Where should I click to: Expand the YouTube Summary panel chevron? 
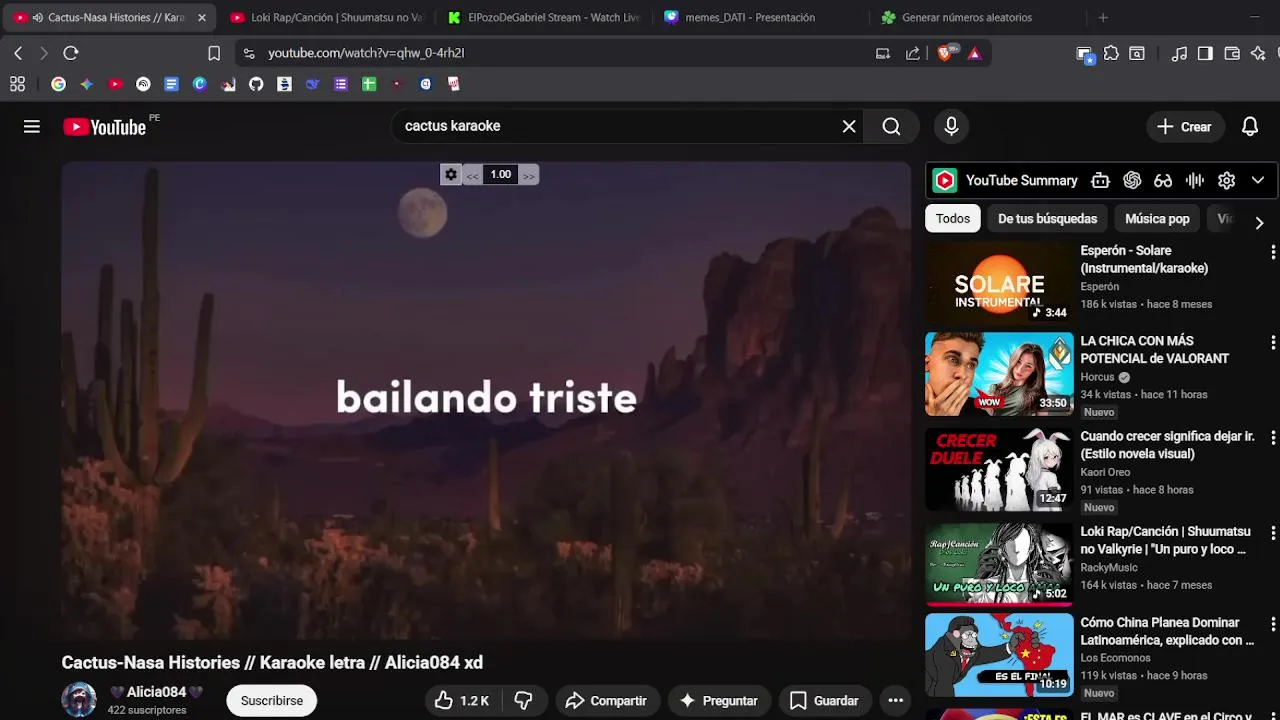(1258, 180)
